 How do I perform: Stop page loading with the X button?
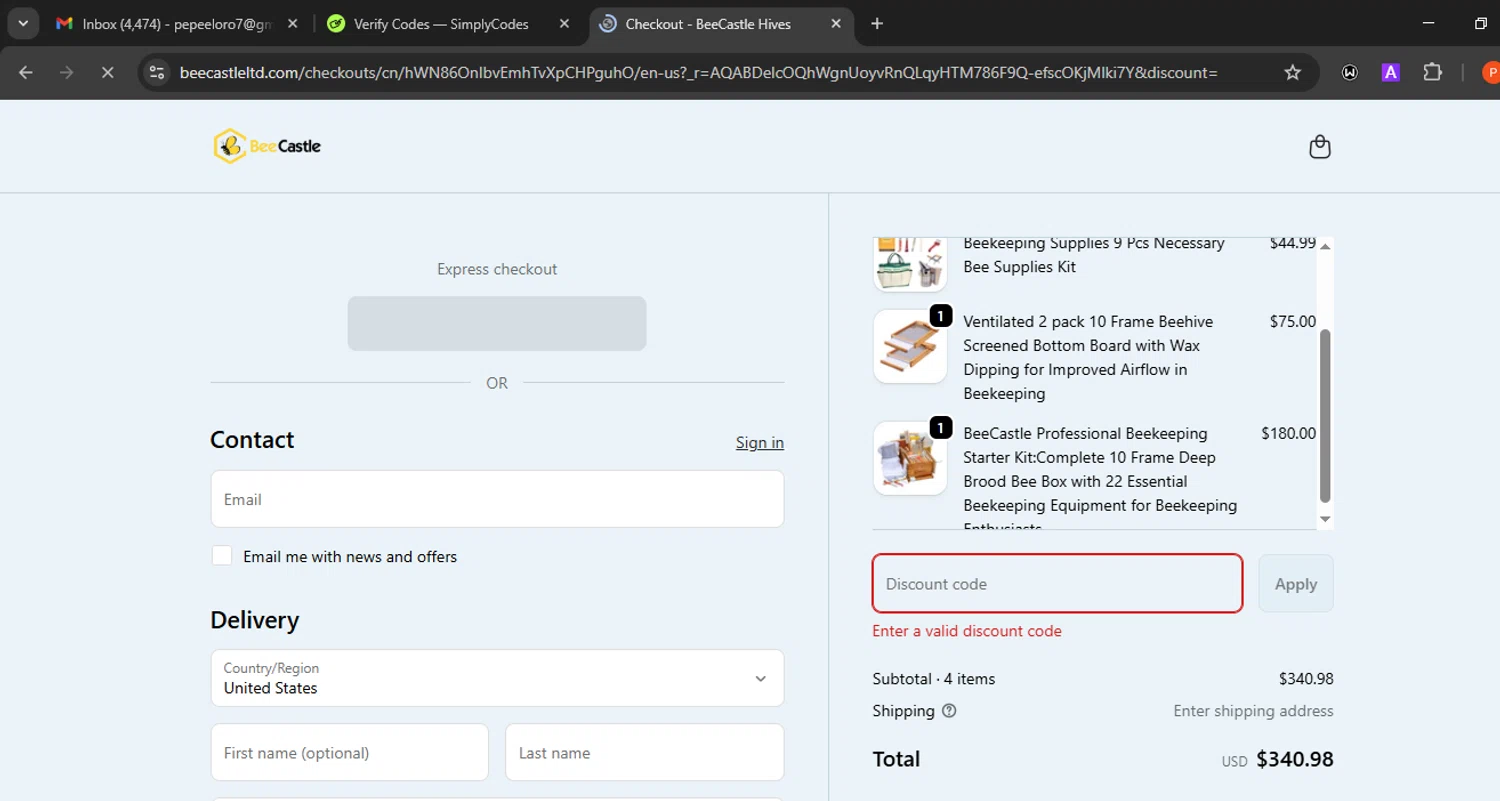click(x=108, y=72)
